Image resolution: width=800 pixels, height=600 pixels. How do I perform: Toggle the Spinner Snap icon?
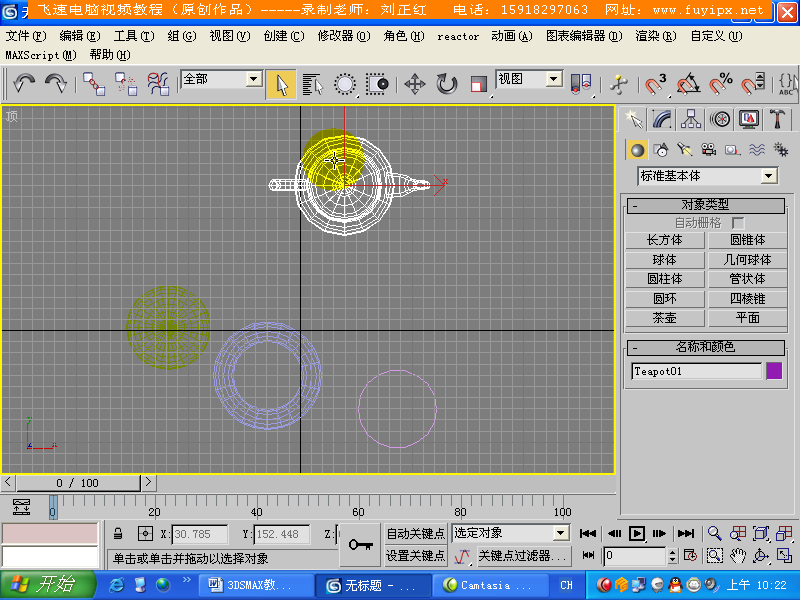[x=753, y=84]
